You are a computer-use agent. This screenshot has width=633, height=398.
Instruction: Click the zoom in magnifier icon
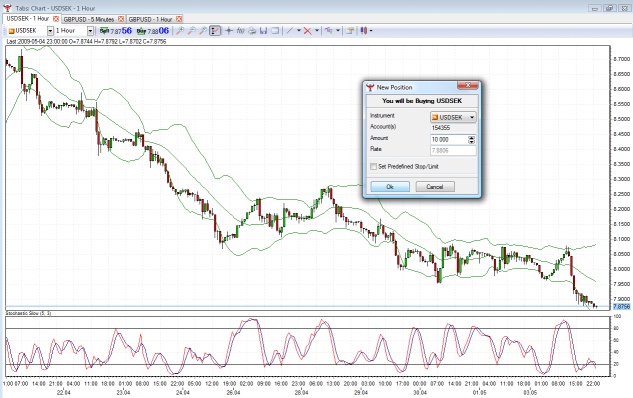(x=180, y=31)
